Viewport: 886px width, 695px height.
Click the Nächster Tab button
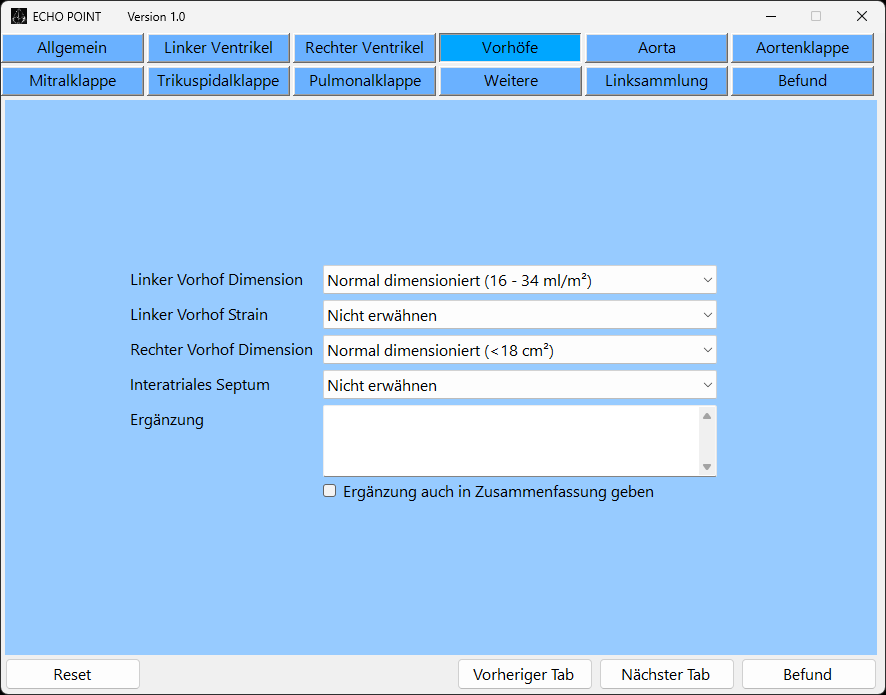(666, 674)
